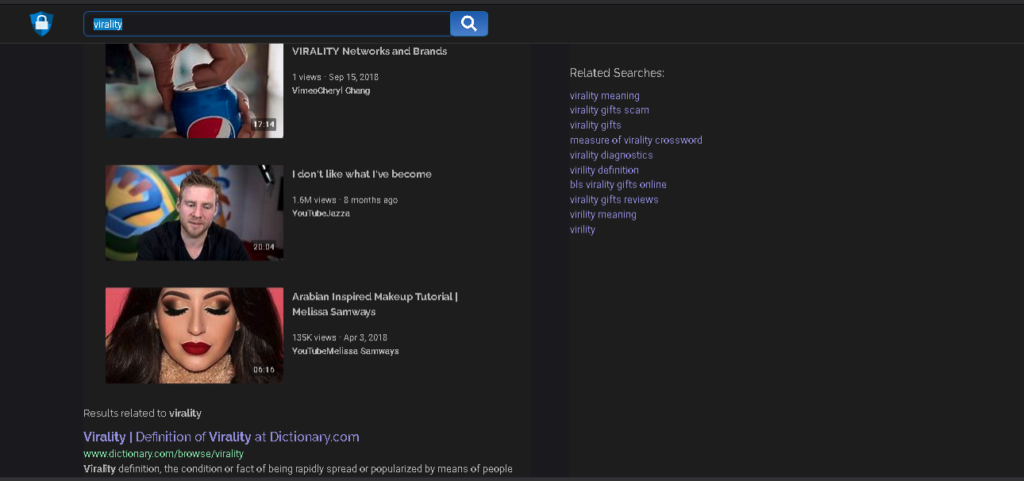Open the Arabian makeup tutorial thumbnail

[195, 335]
